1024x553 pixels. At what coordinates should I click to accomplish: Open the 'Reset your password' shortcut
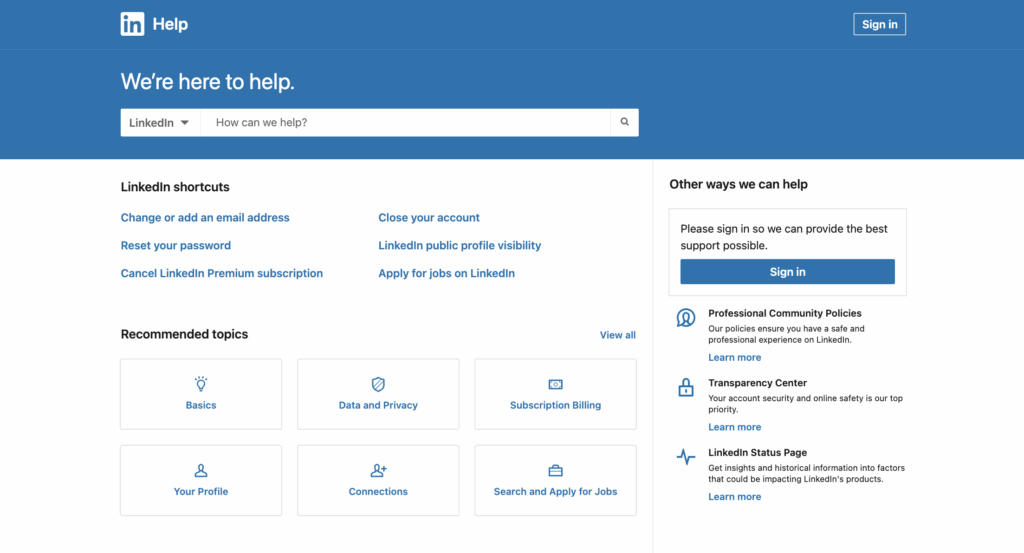(176, 245)
